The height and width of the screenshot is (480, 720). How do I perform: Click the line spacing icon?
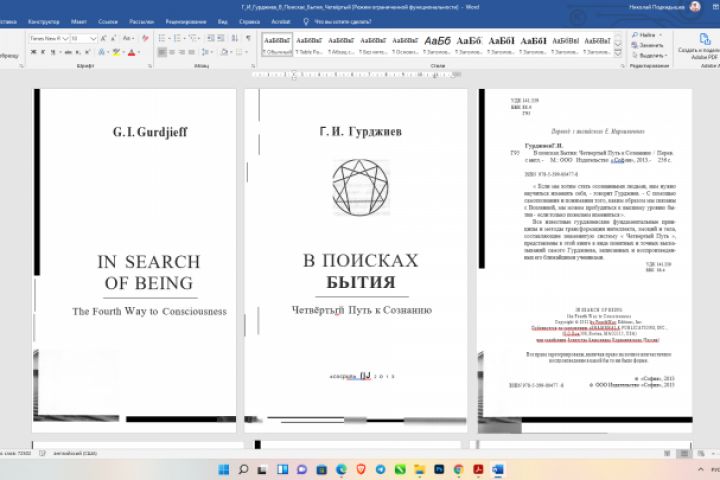click(205, 52)
